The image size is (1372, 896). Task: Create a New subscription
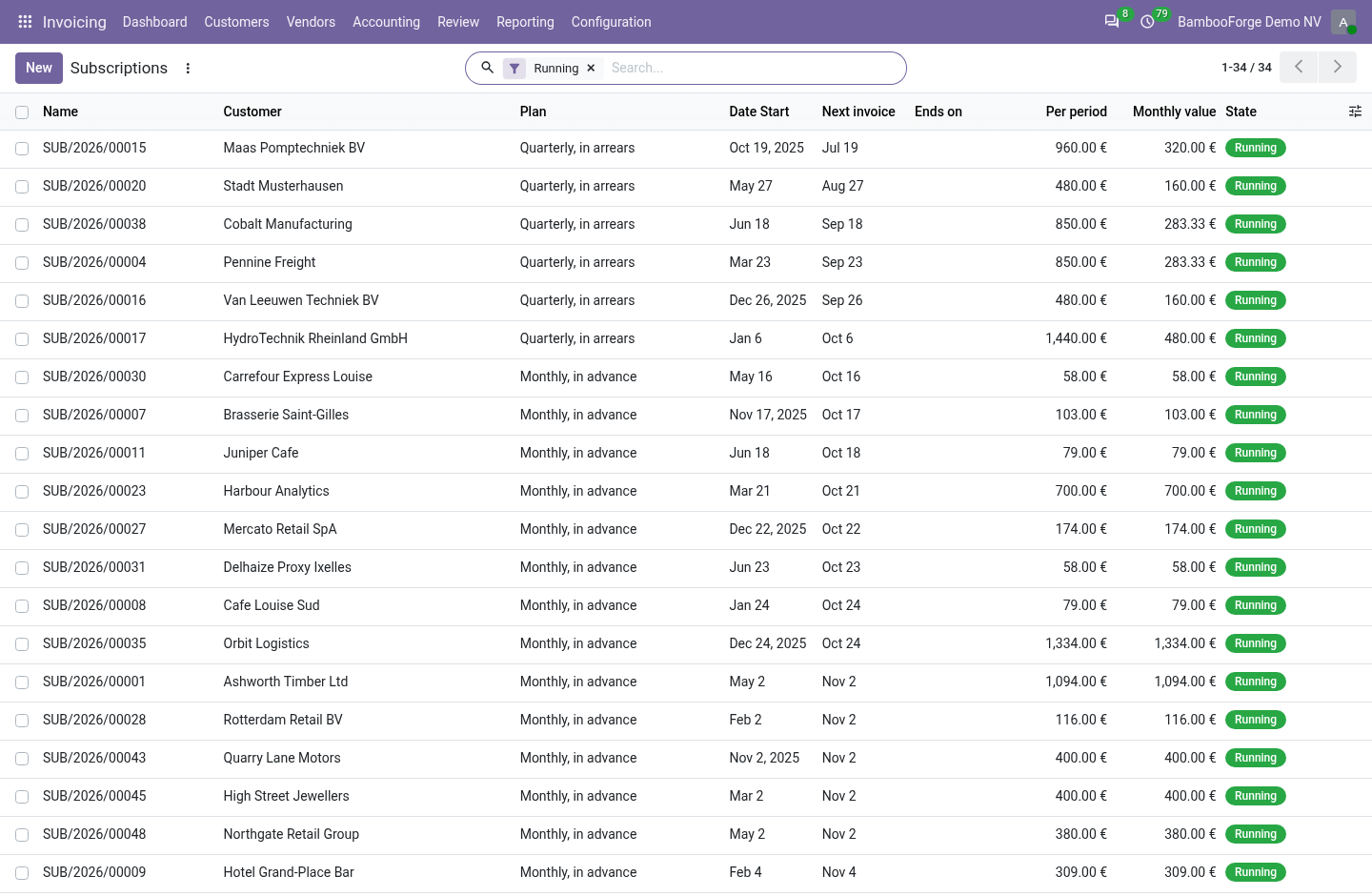(39, 68)
